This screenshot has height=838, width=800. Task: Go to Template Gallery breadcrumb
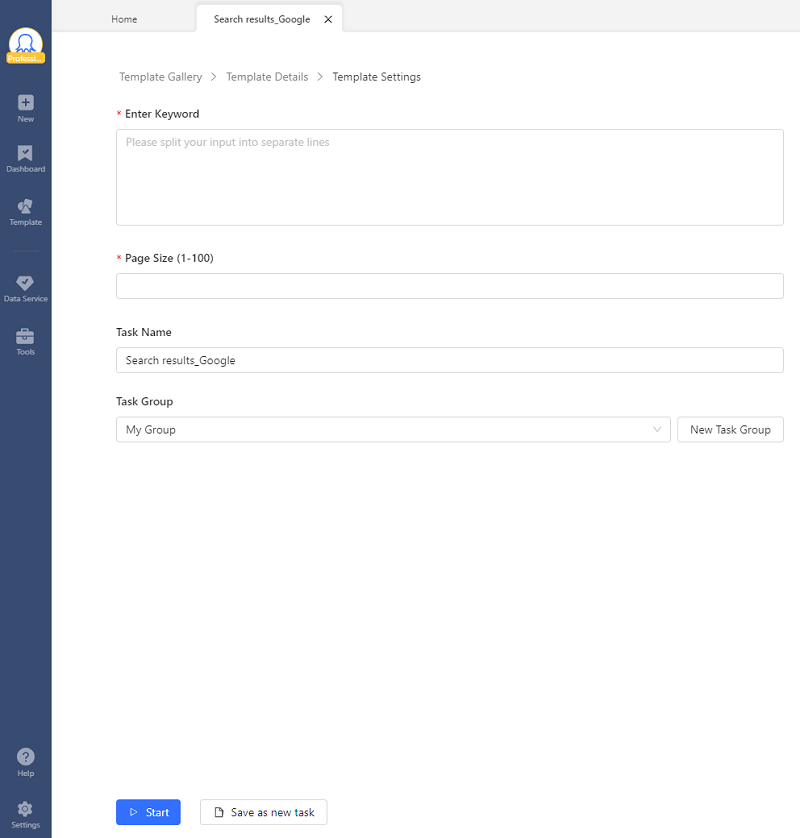[x=161, y=77]
